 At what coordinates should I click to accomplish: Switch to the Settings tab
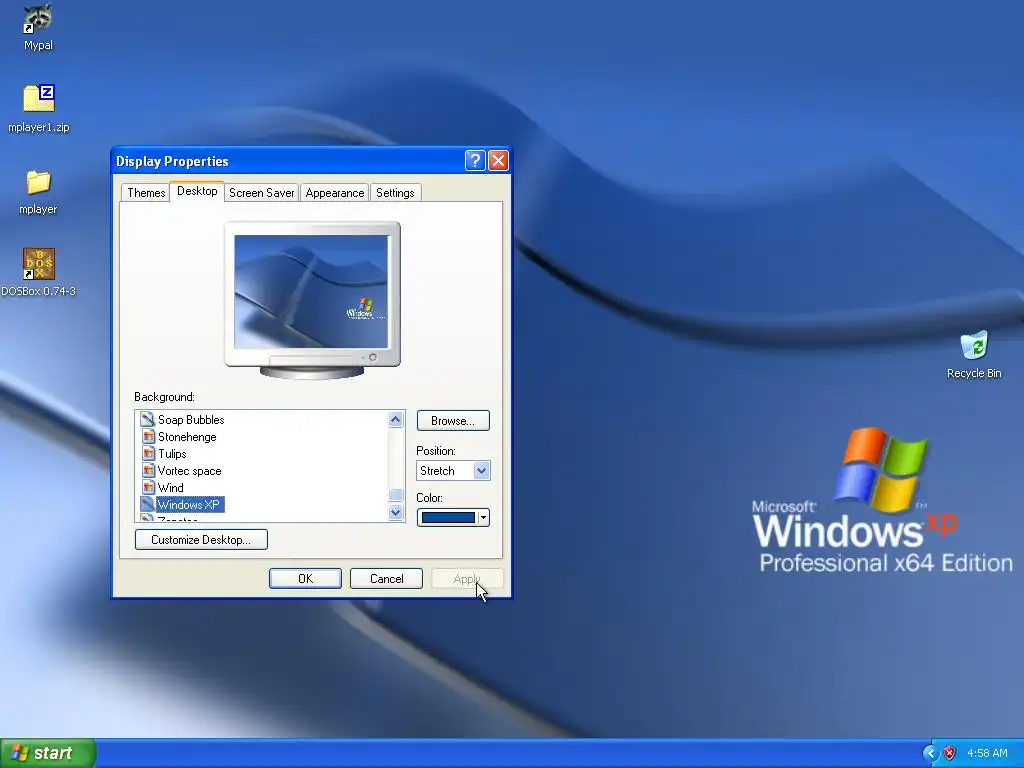395,193
